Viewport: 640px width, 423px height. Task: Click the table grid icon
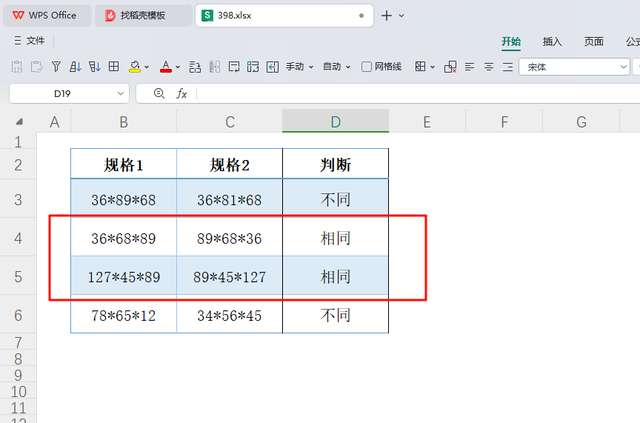click(x=114, y=67)
